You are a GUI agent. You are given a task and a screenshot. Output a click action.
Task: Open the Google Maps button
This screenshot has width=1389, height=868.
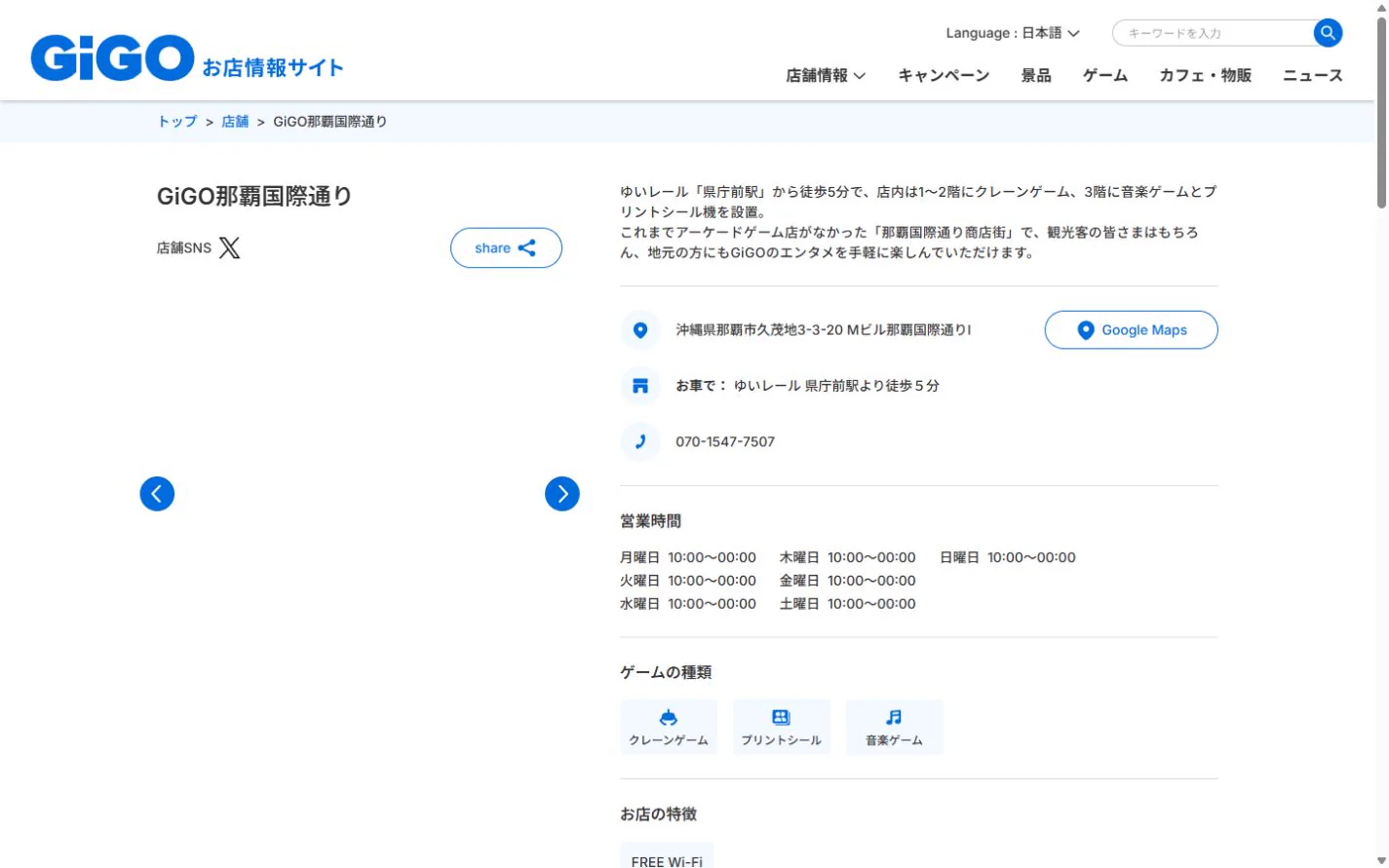click(1131, 330)
